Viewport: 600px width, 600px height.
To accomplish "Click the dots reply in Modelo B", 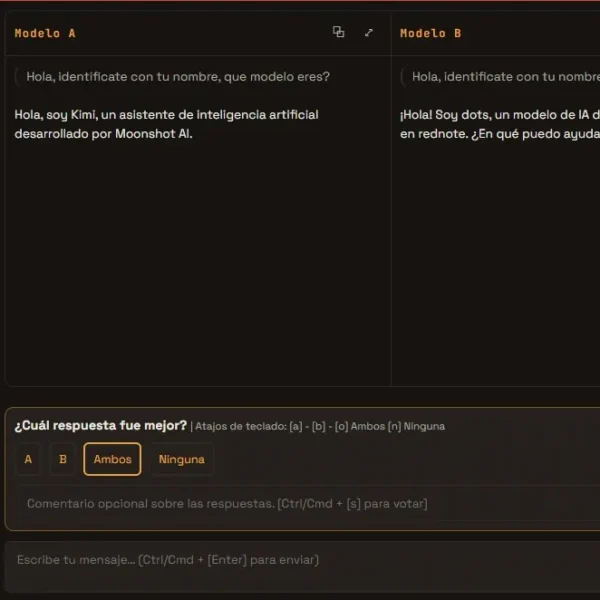I will (x=500, y=124).
